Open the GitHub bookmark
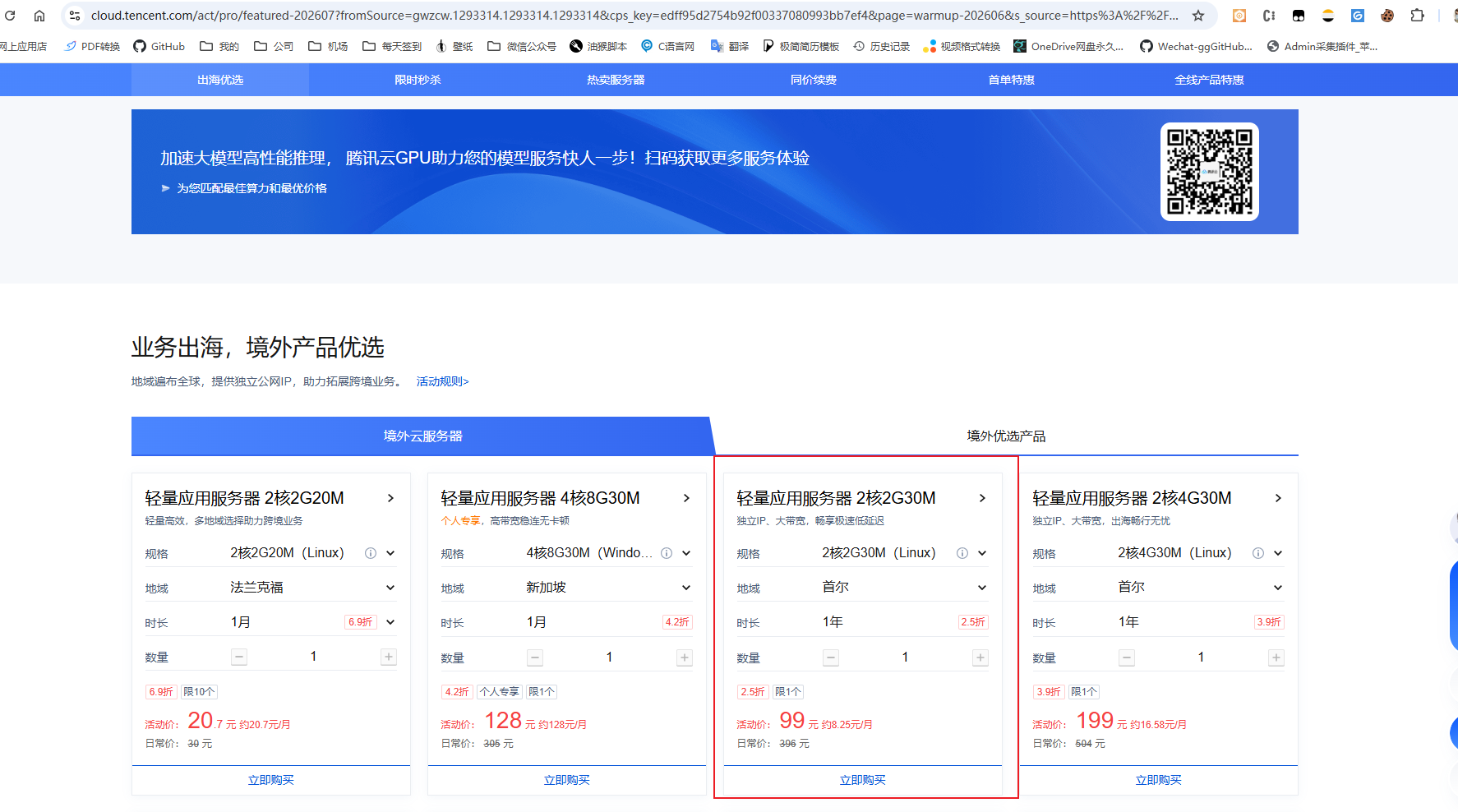Screen dimensions: 1458x812 (159, 47)
